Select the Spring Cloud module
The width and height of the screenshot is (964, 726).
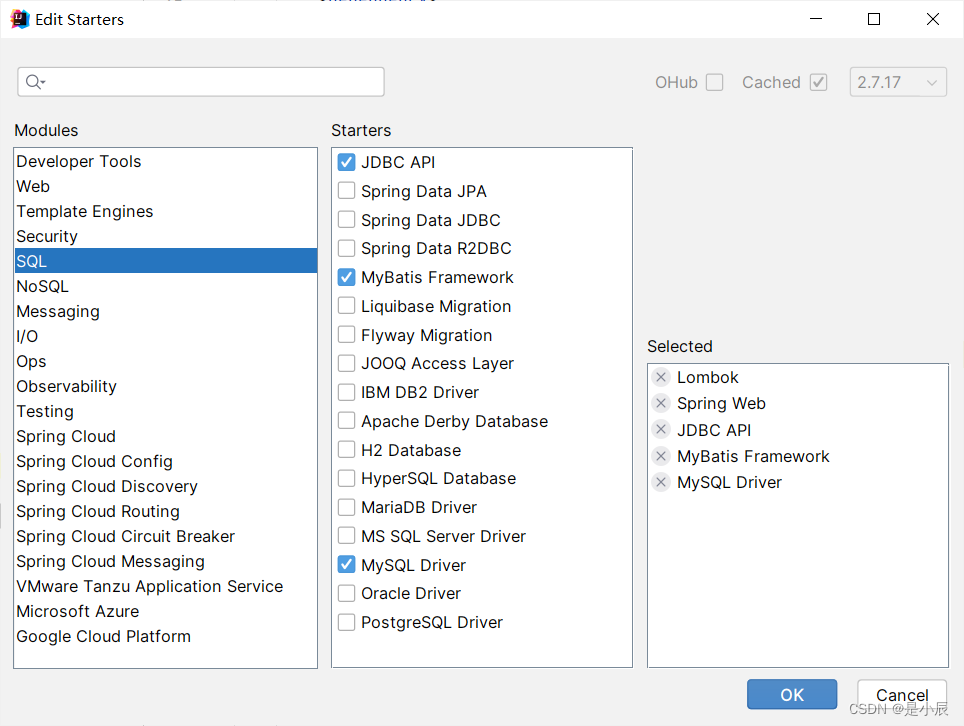tap(165, 436)
